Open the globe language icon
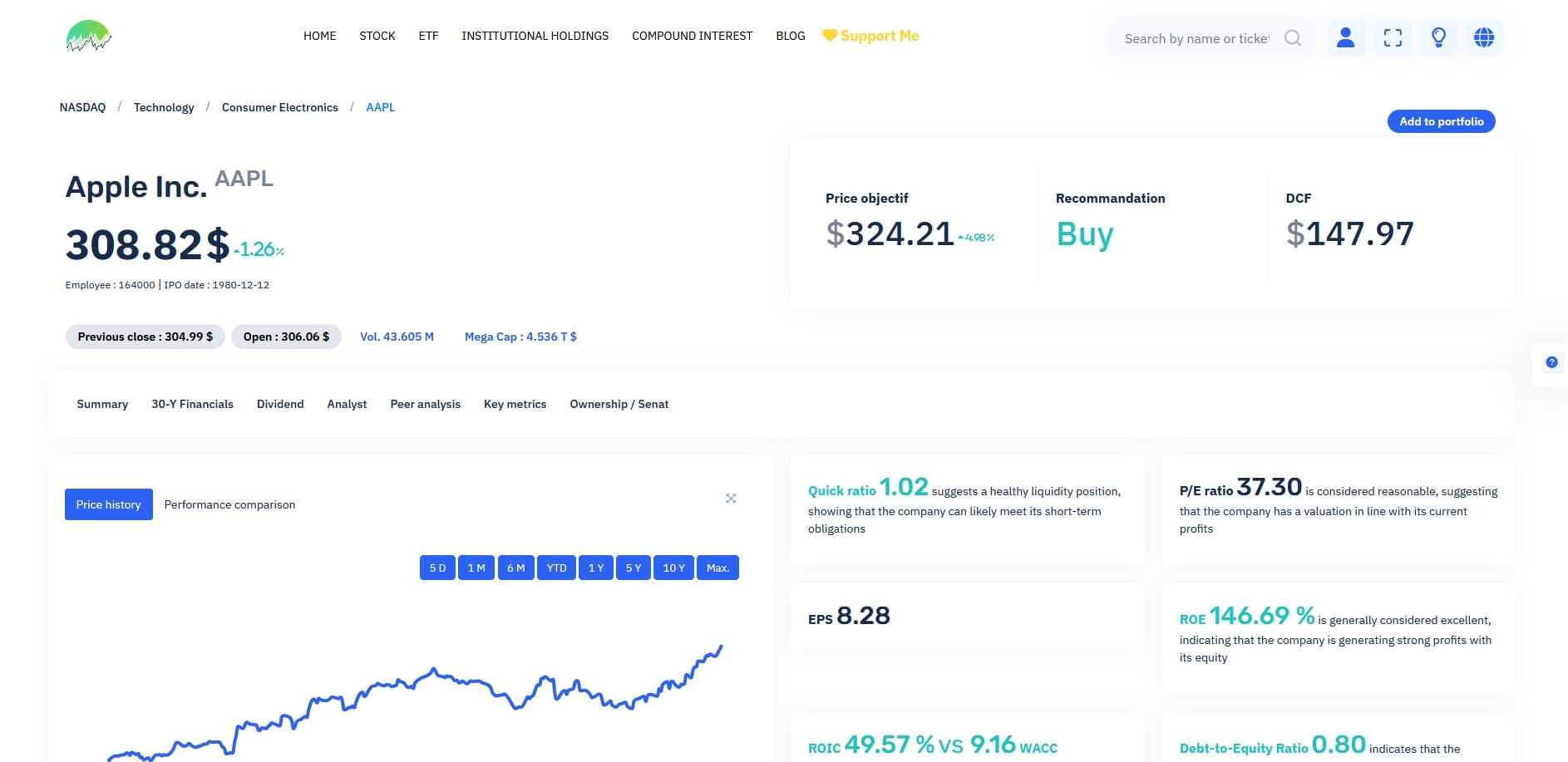Viewport: 1568px width, 762px height. tap(1484, 37)
